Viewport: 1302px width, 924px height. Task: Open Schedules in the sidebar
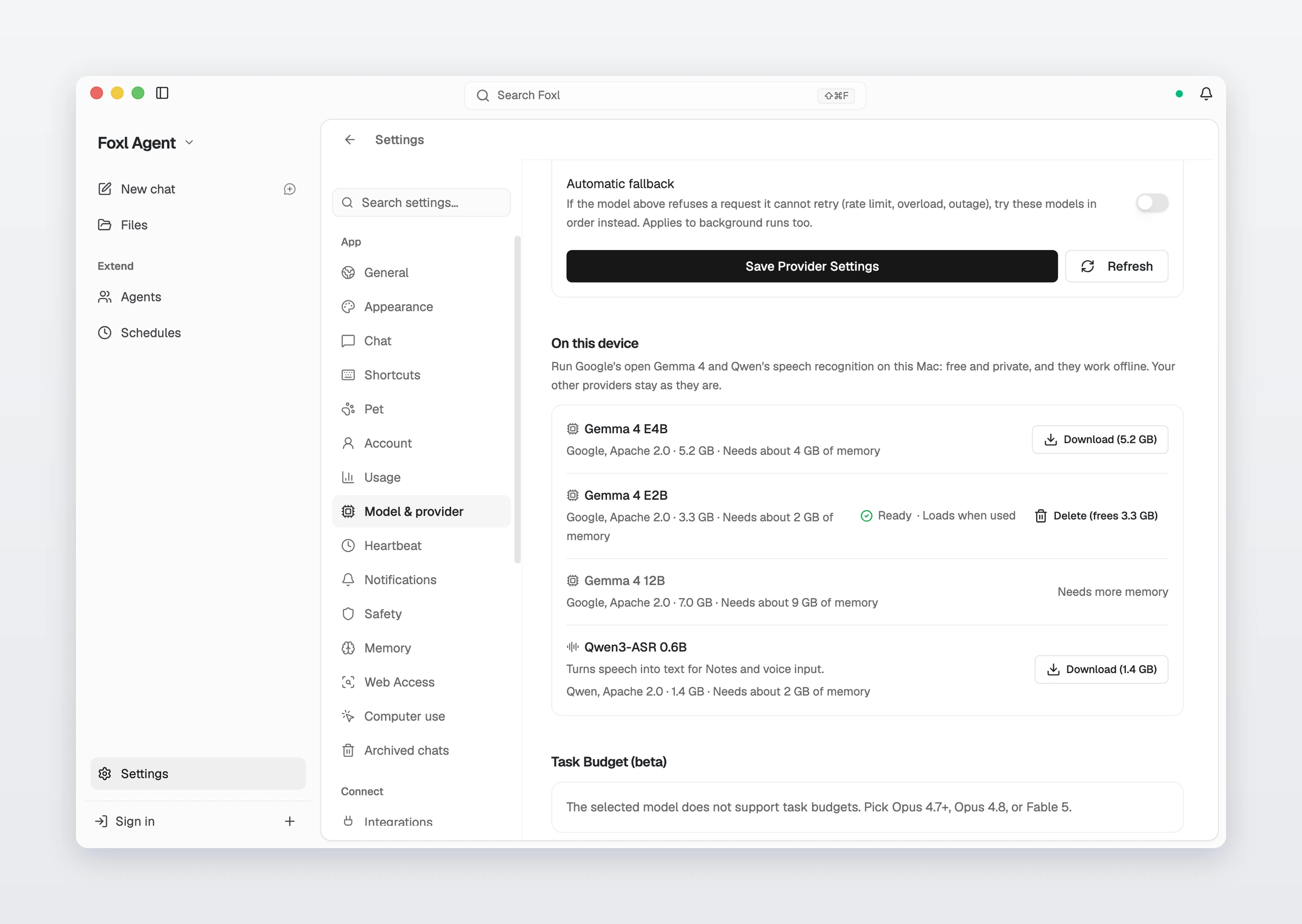(x=198, y=333)
